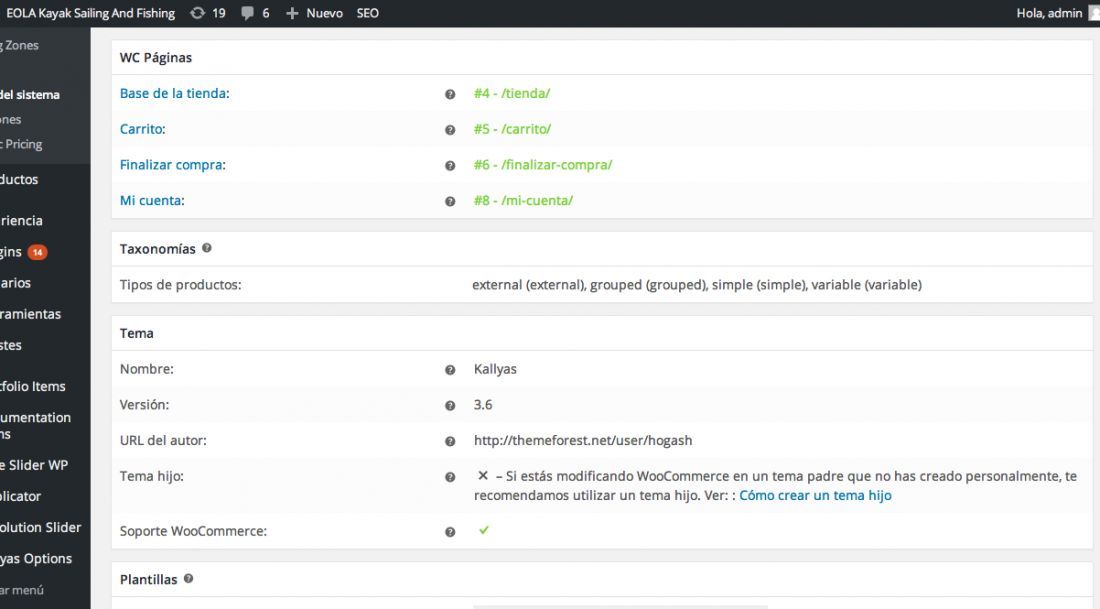Click the theme name Kallyas
This screenshot has width=1100, height=609.
[495, 369]
